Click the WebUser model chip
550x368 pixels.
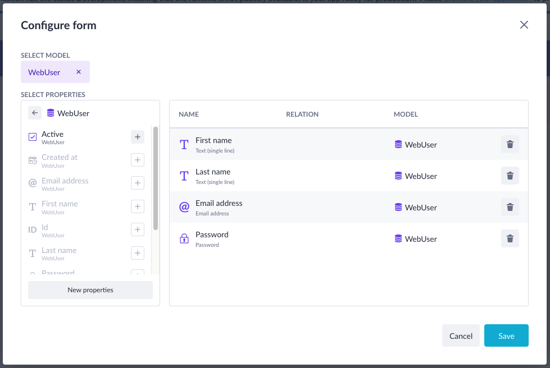55,72
